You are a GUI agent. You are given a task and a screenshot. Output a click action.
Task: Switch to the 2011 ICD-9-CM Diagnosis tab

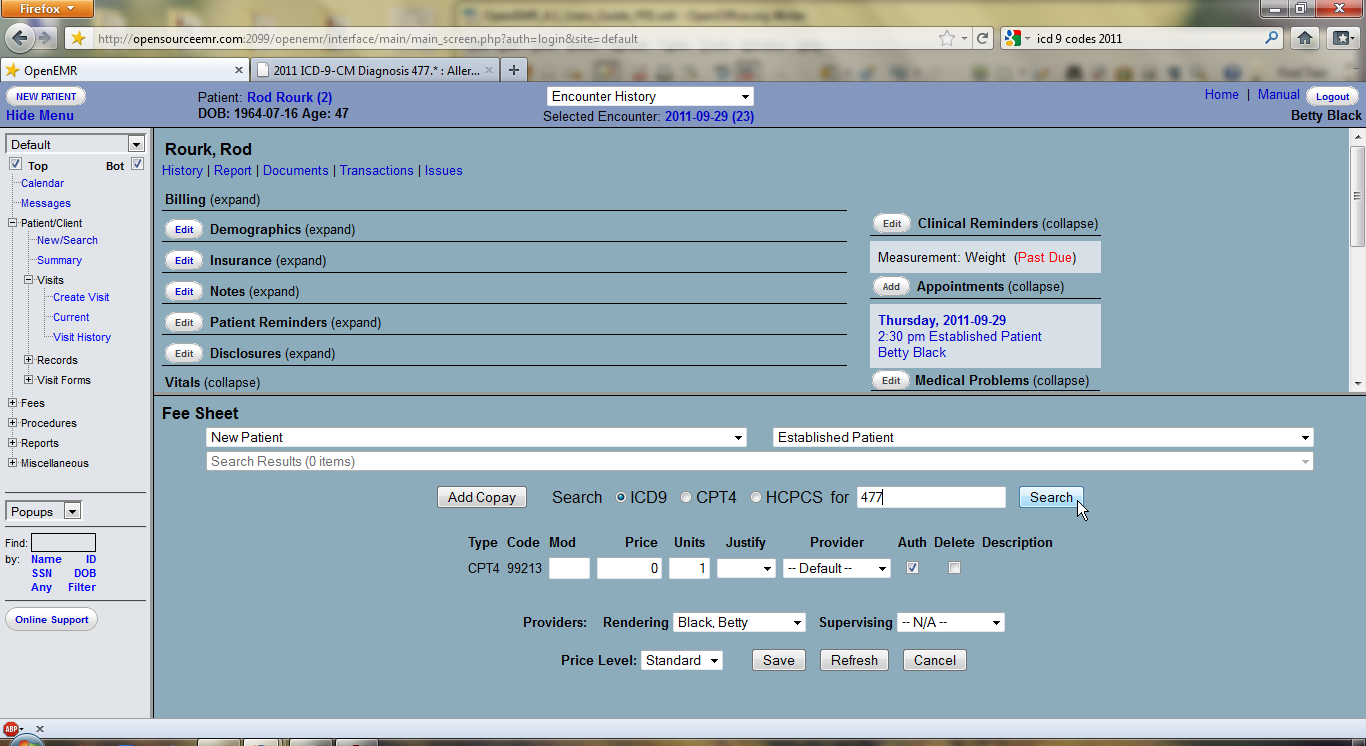(x=375, y=70)
